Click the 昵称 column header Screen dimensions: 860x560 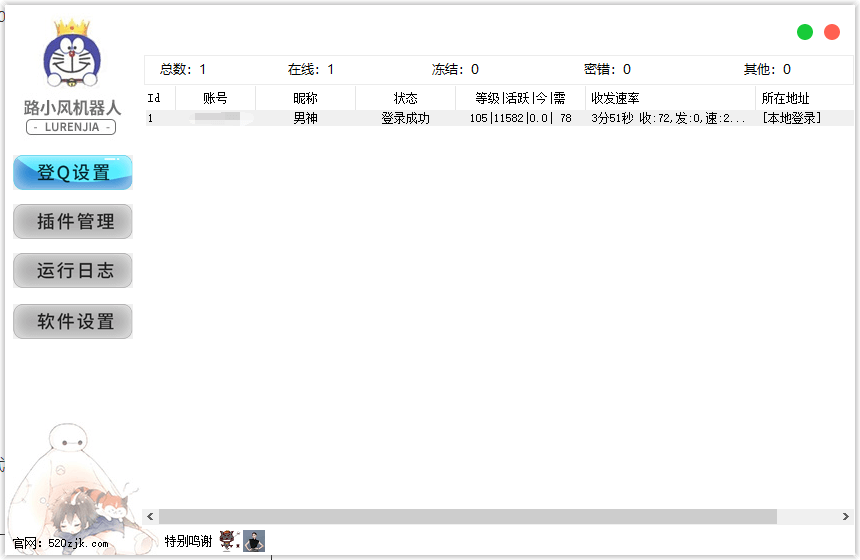point(305,98)
